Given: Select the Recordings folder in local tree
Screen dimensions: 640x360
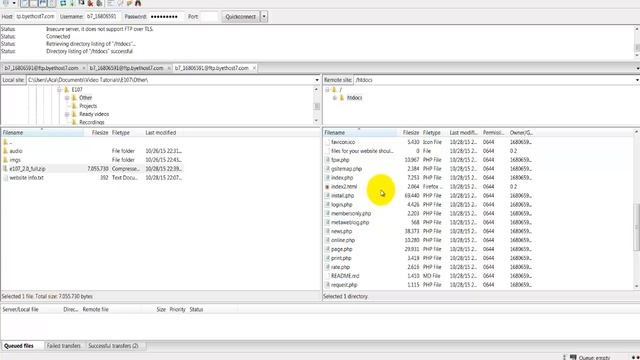Looking at the screenshot, I should (91, 122).
